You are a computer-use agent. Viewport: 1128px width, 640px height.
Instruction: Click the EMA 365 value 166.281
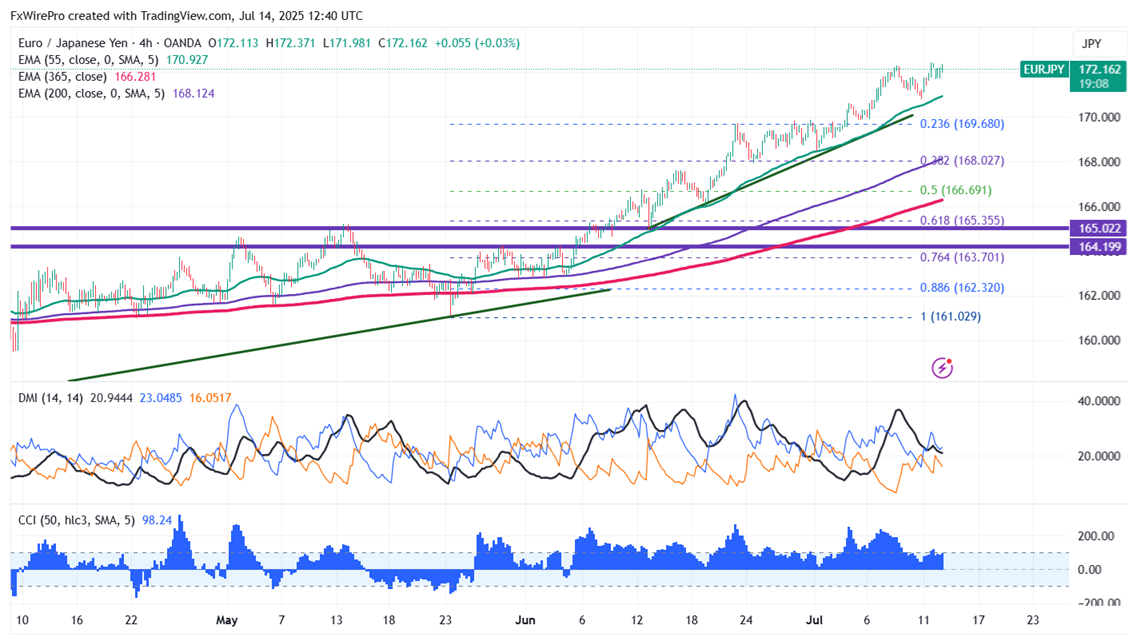pyautogui.click(x=135, y=76)
